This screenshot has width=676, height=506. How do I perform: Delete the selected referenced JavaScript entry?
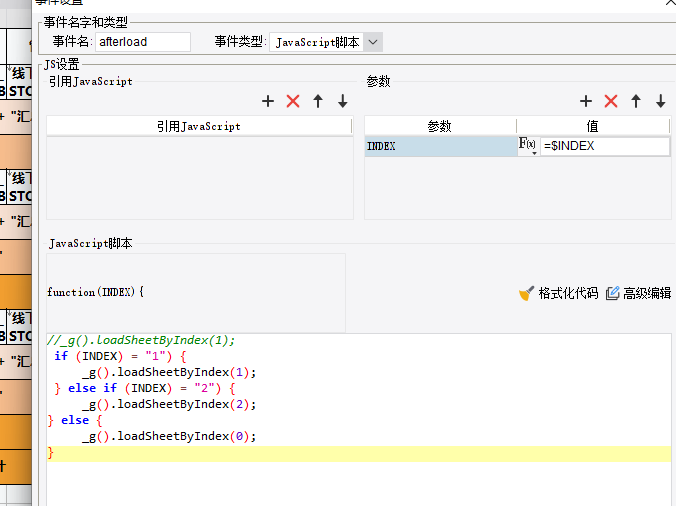(293, 101)
